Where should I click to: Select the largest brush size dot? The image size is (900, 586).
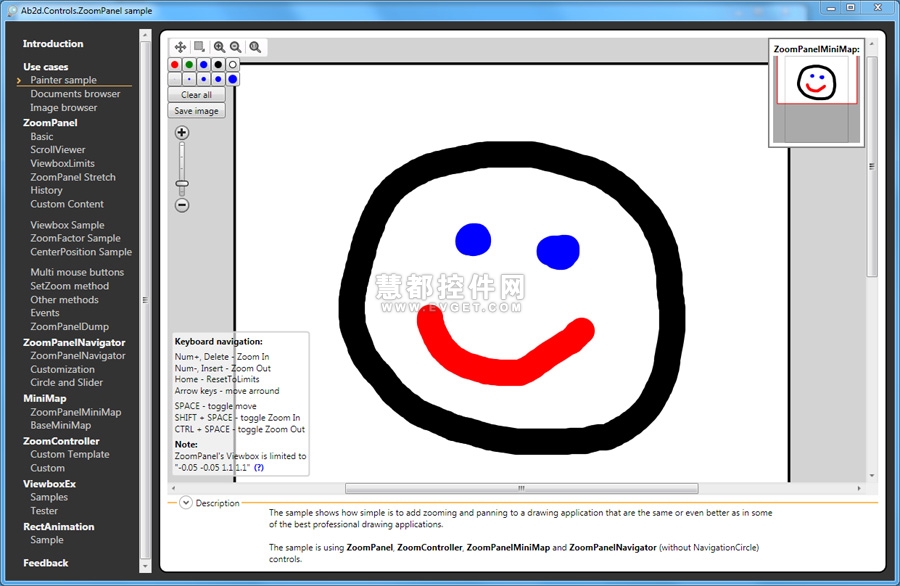[x=232, y=79]
